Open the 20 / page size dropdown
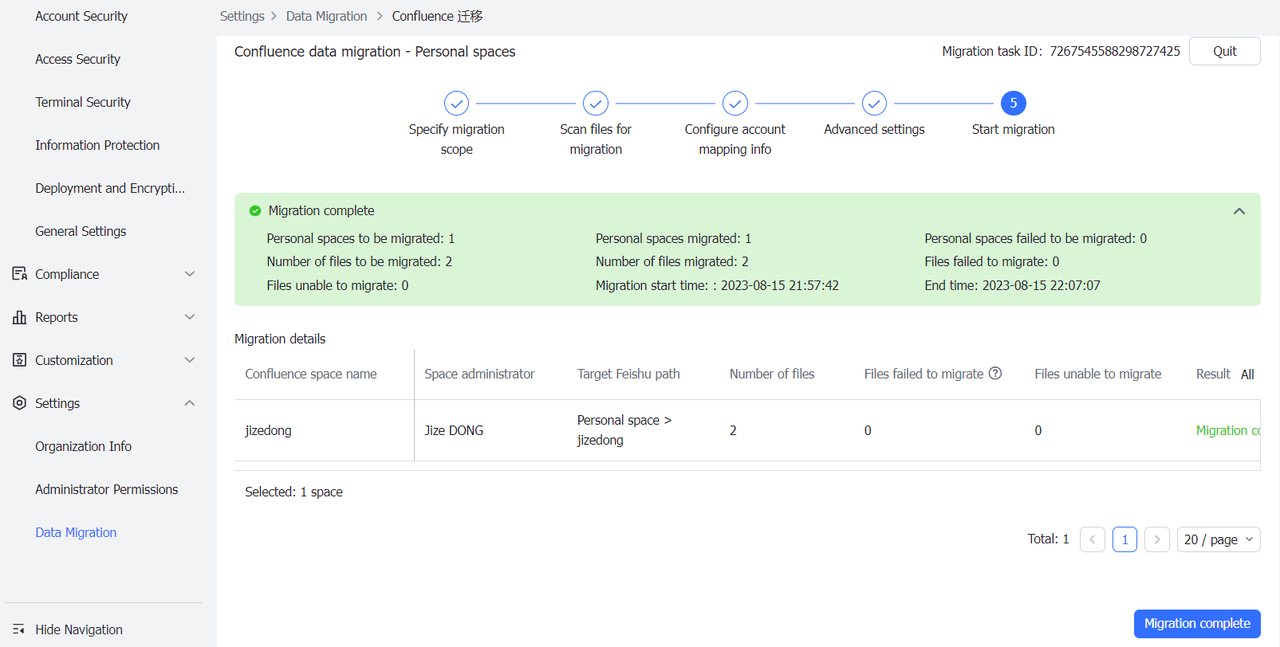The image size is (1280, 647). tap(1219, 539)
